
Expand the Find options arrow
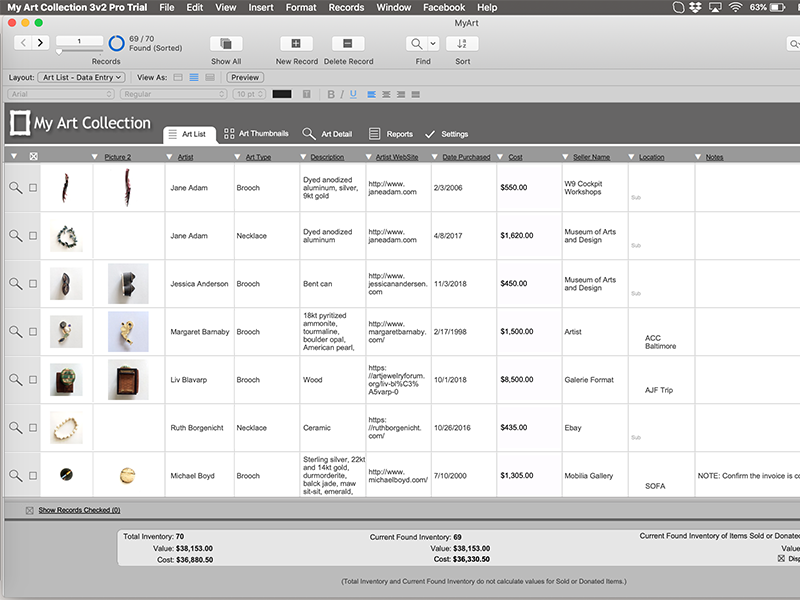433,43
